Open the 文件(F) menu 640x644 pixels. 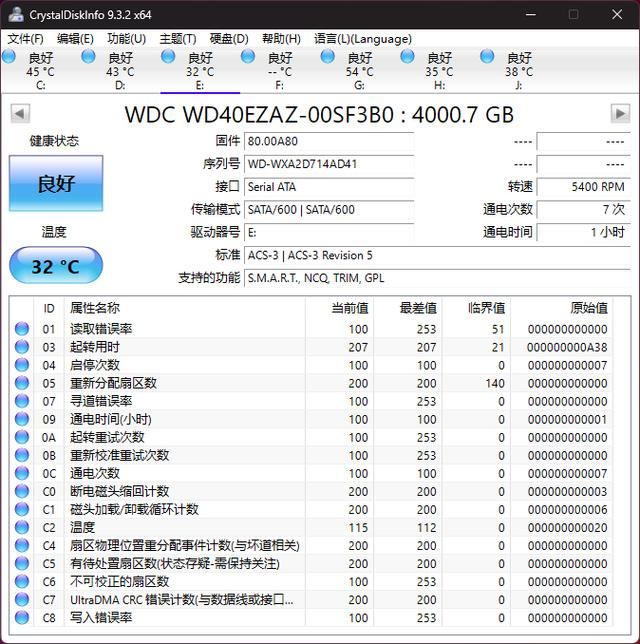pos(25,38)
